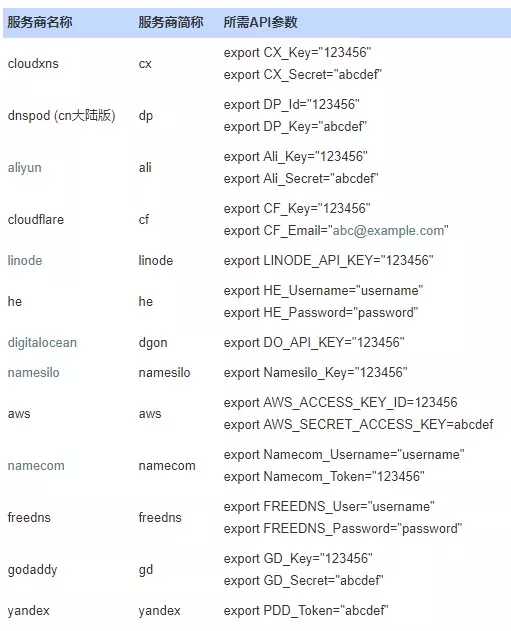This screenshot has width=511, height=631.
Task: Click the 所需API参数 column header
Action: (260, 22)
